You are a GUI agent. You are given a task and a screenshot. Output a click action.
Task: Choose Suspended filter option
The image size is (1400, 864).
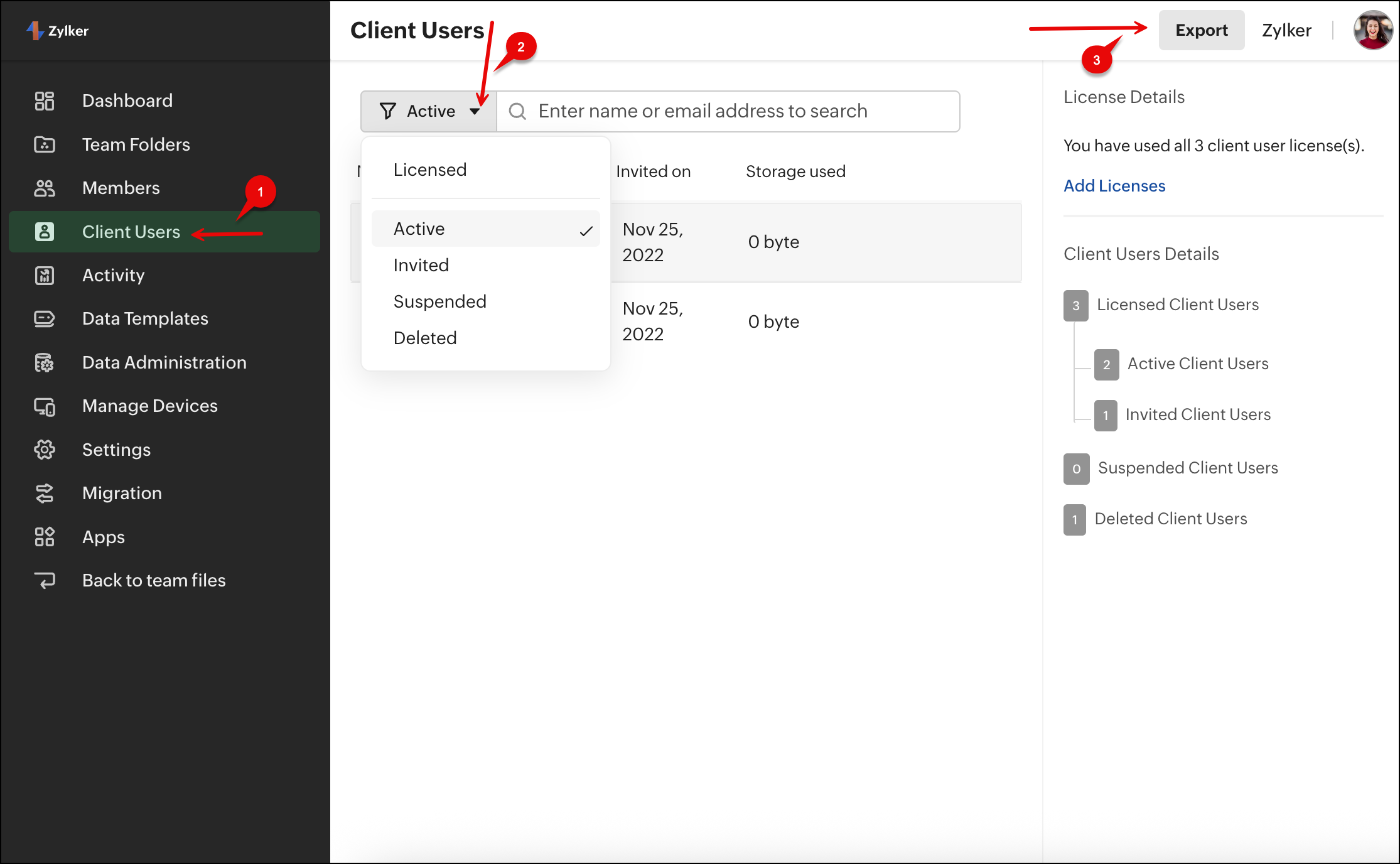point(439,301)
